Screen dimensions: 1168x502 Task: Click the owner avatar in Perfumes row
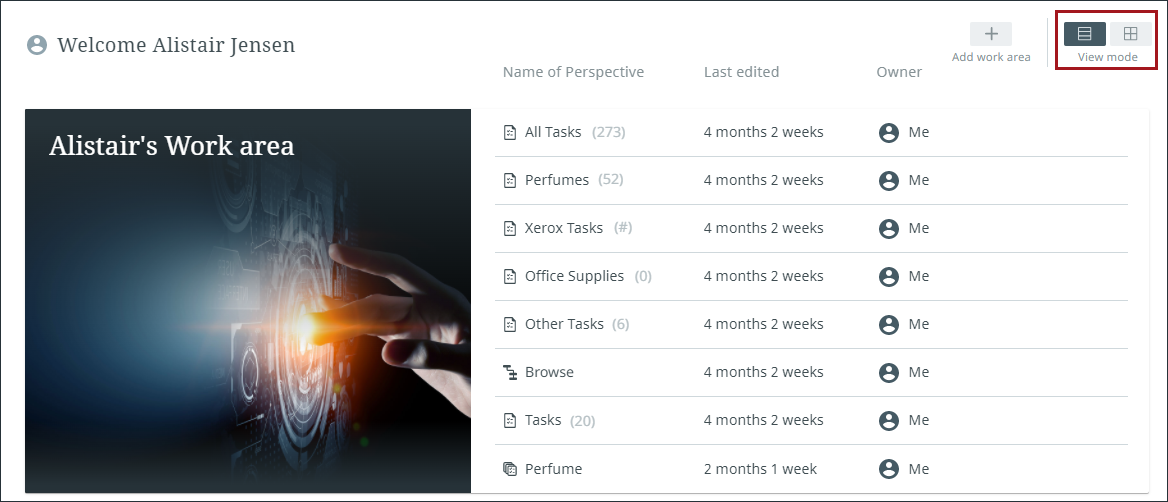[888, 180]
